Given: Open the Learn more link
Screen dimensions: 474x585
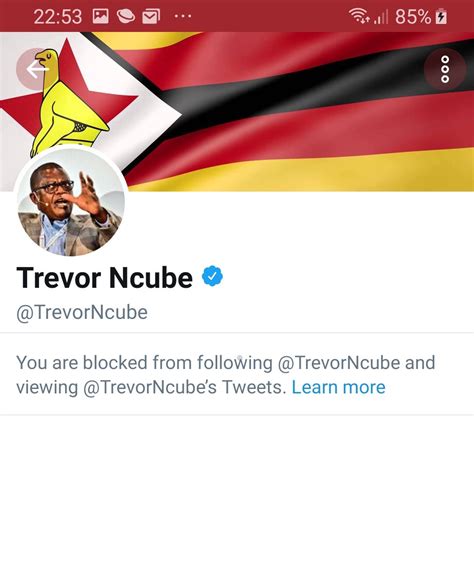Looking at the screenshot, I should 338,387.
